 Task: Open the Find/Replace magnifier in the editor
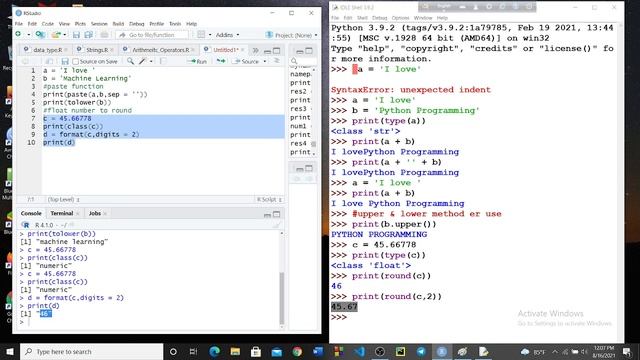pos(130,61)
